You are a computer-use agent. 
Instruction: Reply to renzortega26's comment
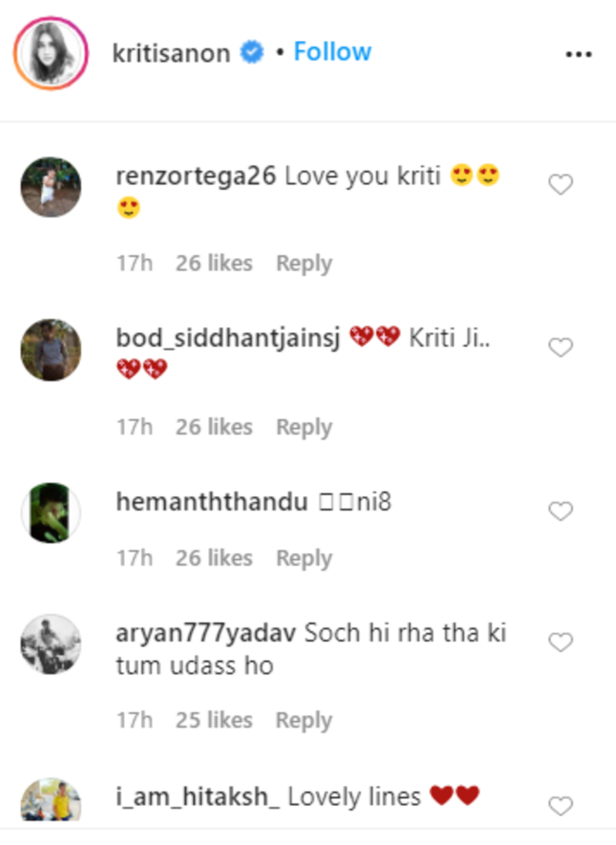tap(304, 263)
